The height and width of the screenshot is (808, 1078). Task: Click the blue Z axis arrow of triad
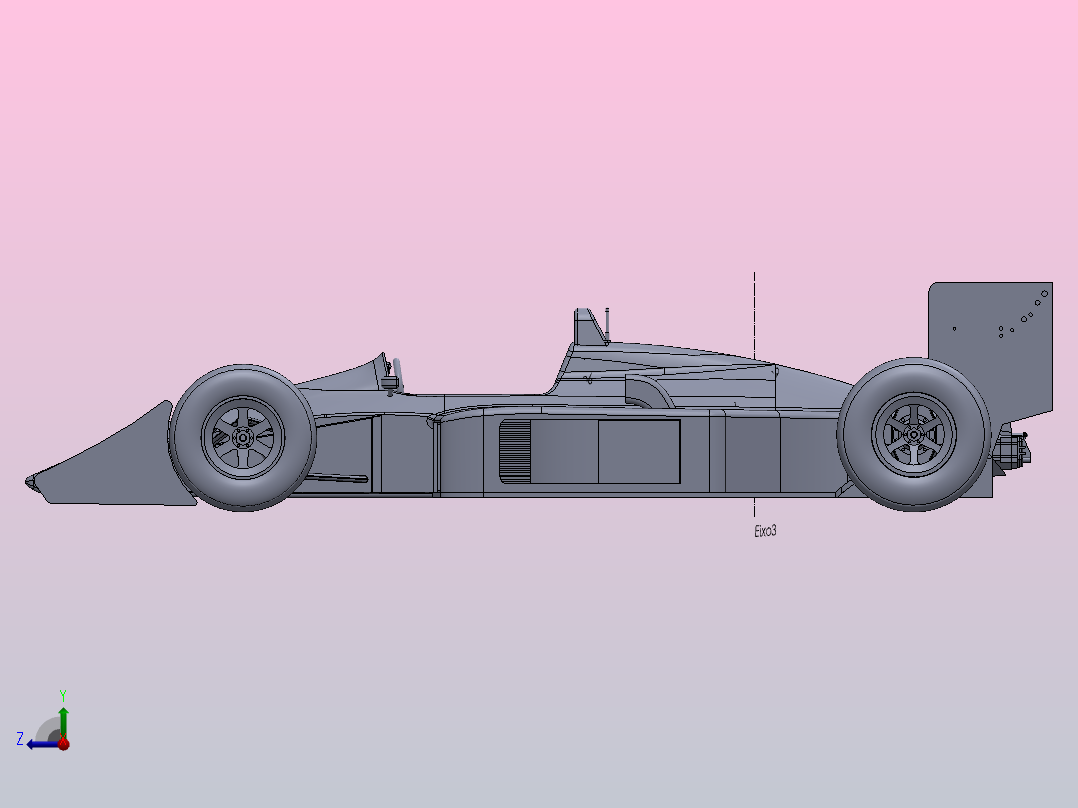point(43,744)
